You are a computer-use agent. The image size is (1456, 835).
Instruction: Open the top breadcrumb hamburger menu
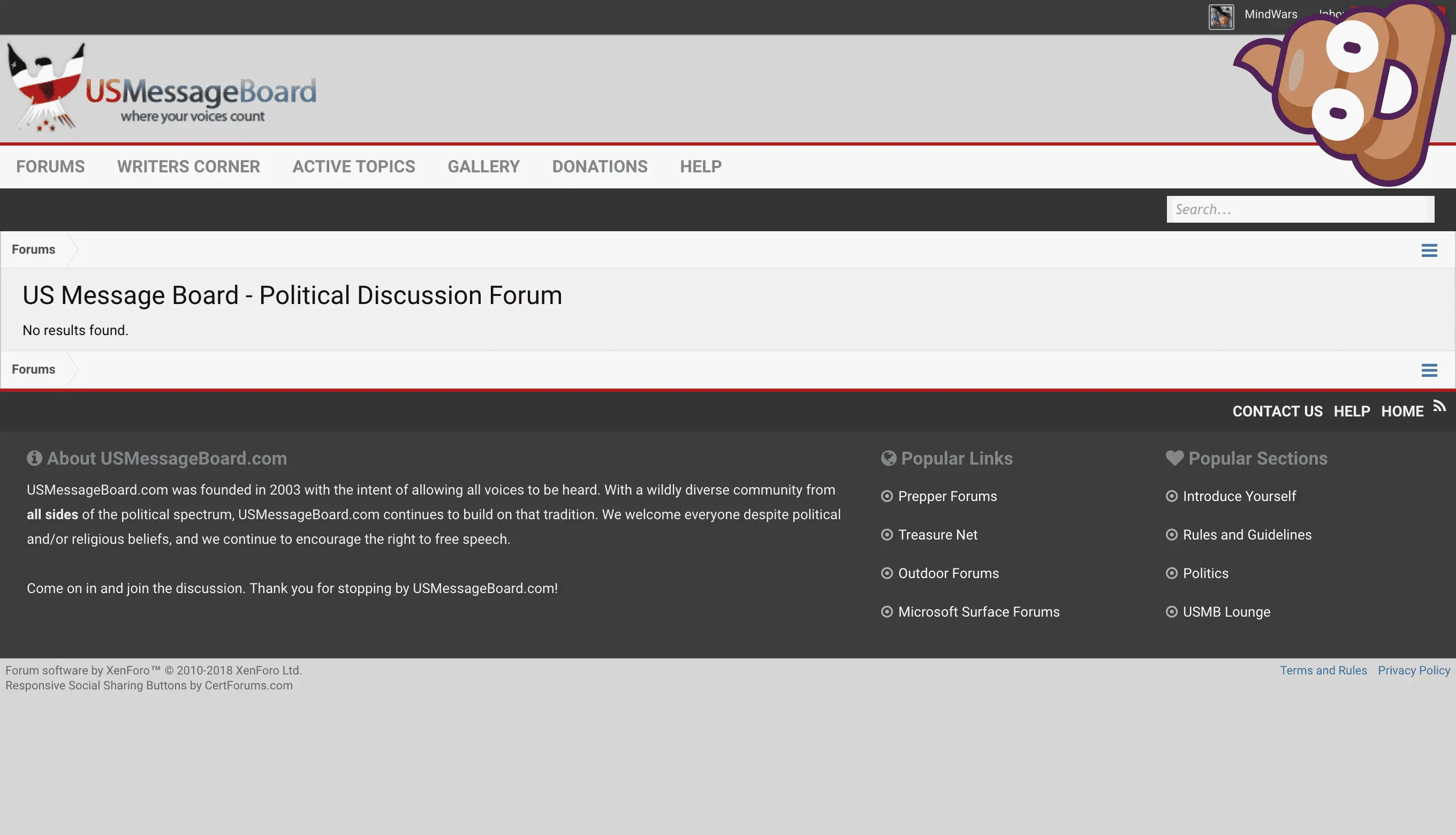pyautogui.click(x=1429, y=250)
